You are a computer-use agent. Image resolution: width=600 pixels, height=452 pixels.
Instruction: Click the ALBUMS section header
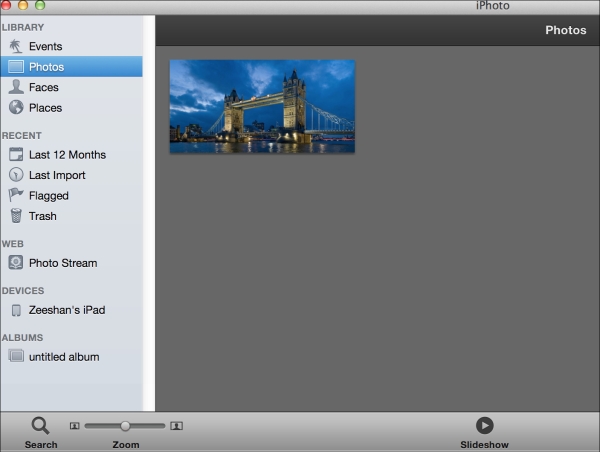pos(22,338)
